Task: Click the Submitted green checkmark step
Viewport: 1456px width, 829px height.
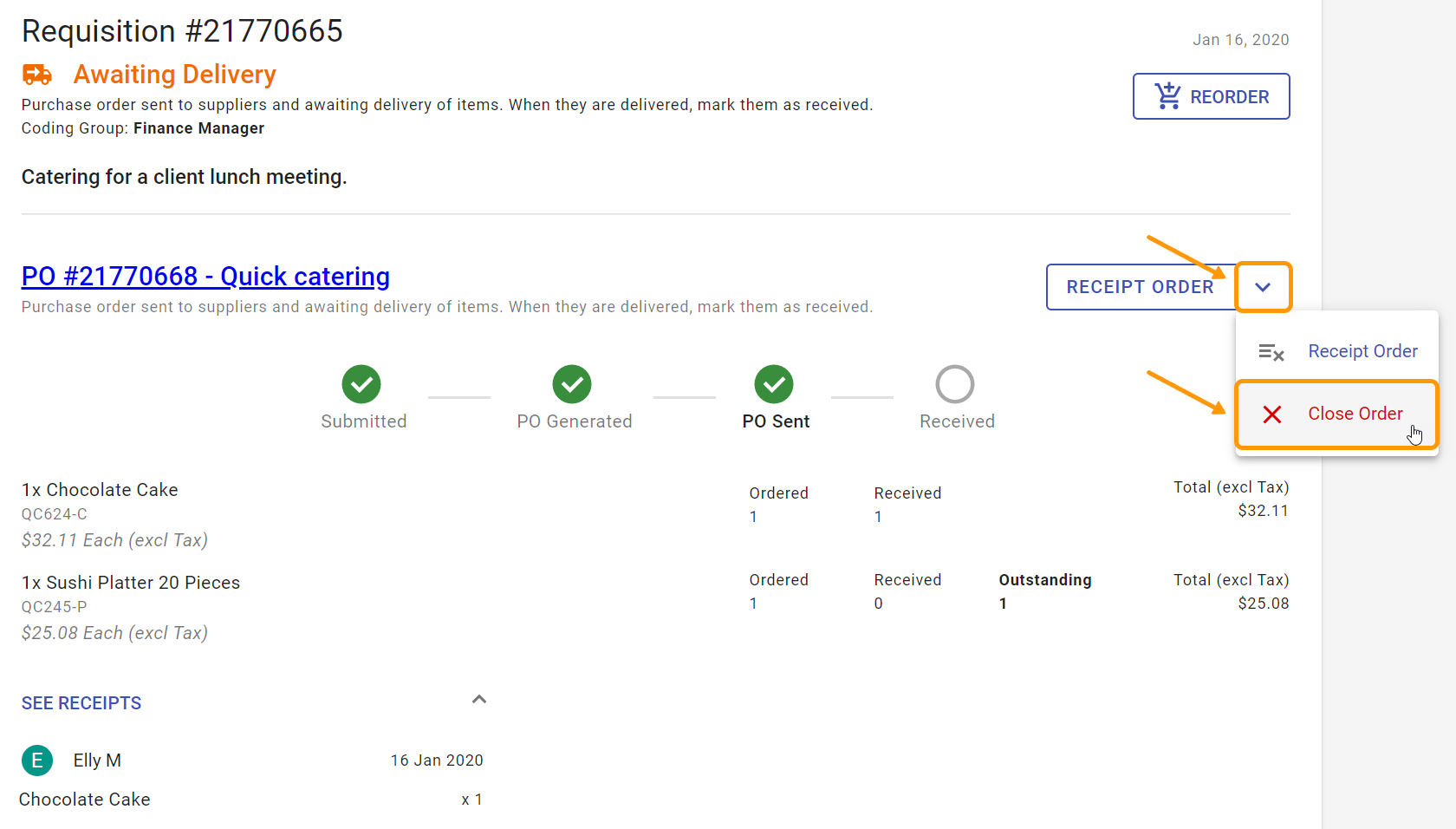Action: tap(361, 384)
